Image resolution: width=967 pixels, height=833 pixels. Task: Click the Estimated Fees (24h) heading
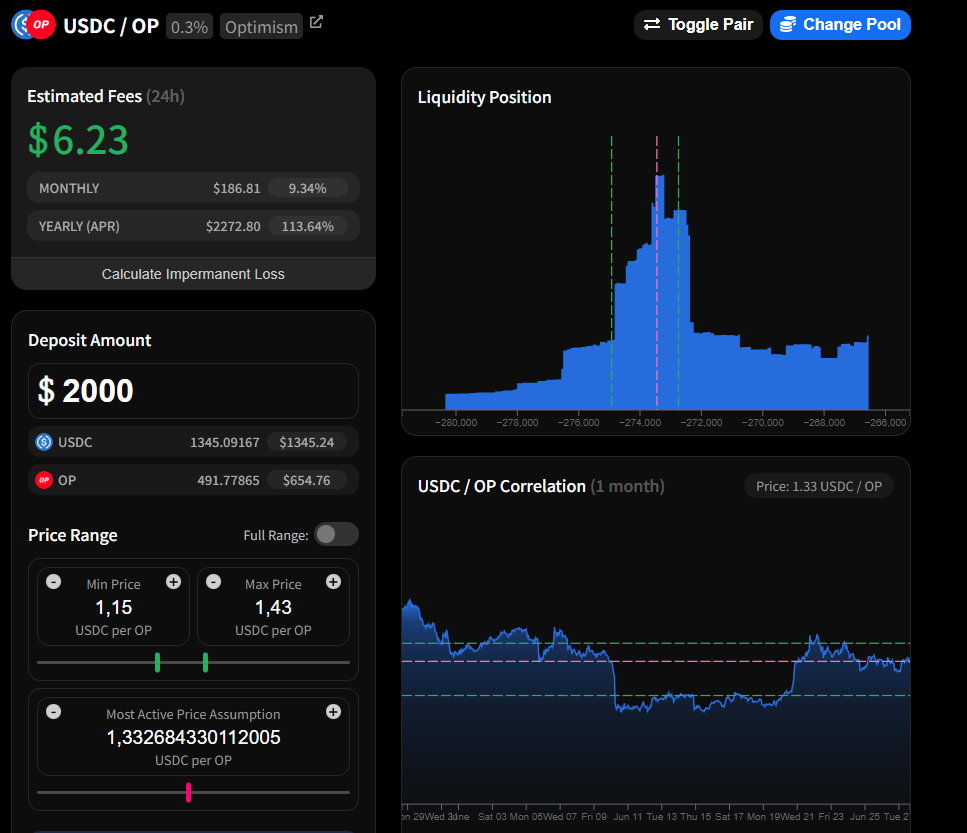[x=105, y=96]
